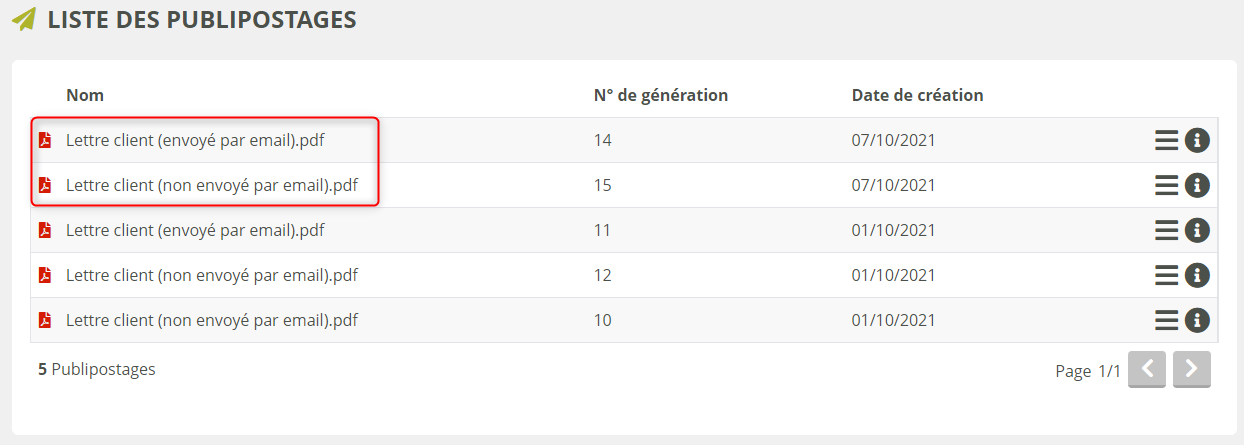
Task: Open the generation 12 'non envoyé' PDF
Action: click(x=212, y=275)
